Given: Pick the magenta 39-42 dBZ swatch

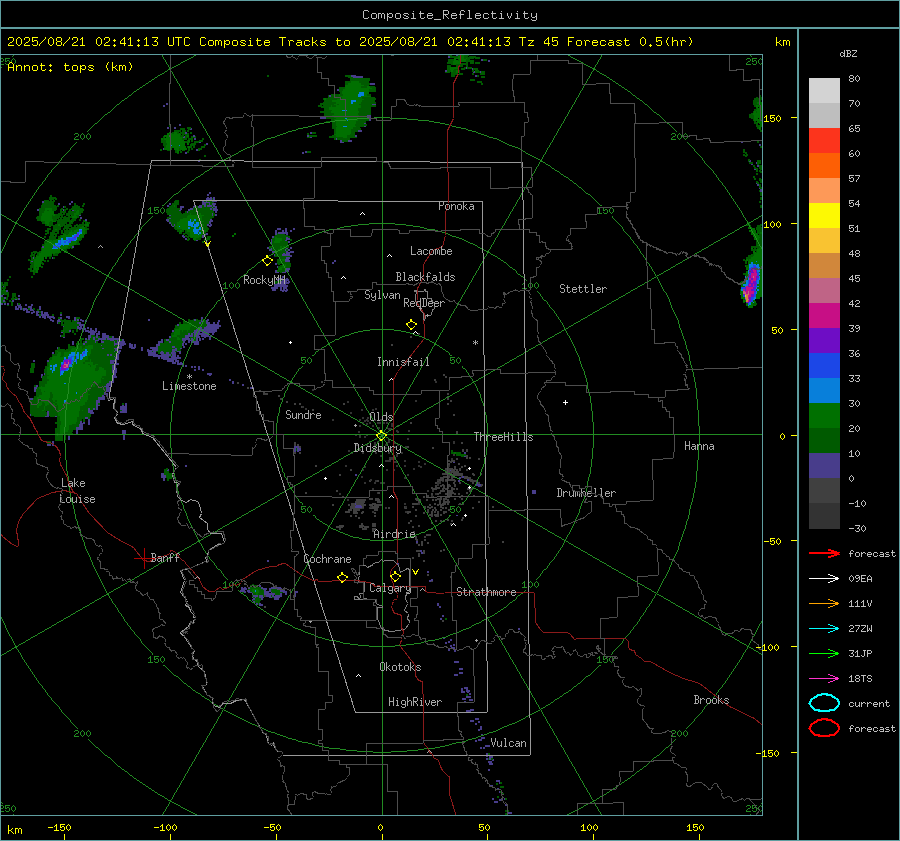Looking at the screenshot, I should point(824,316).
